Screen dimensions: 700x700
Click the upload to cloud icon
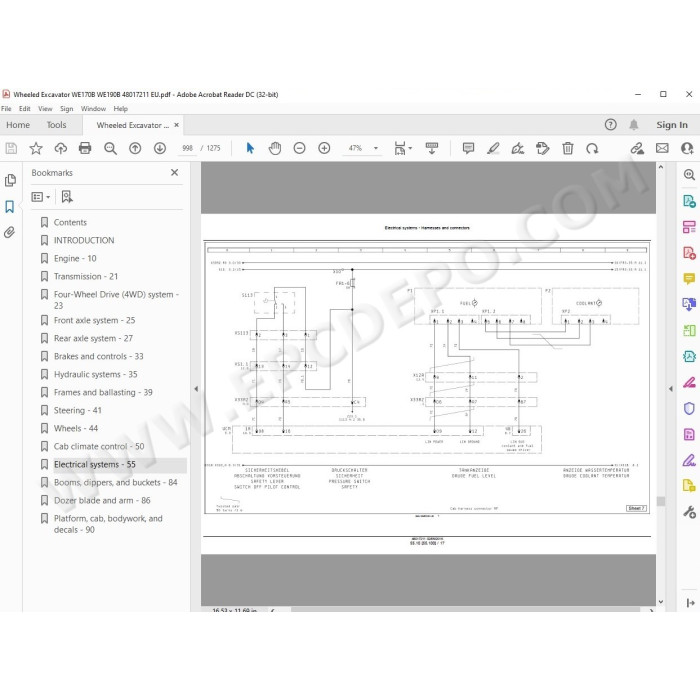point(61,148)
